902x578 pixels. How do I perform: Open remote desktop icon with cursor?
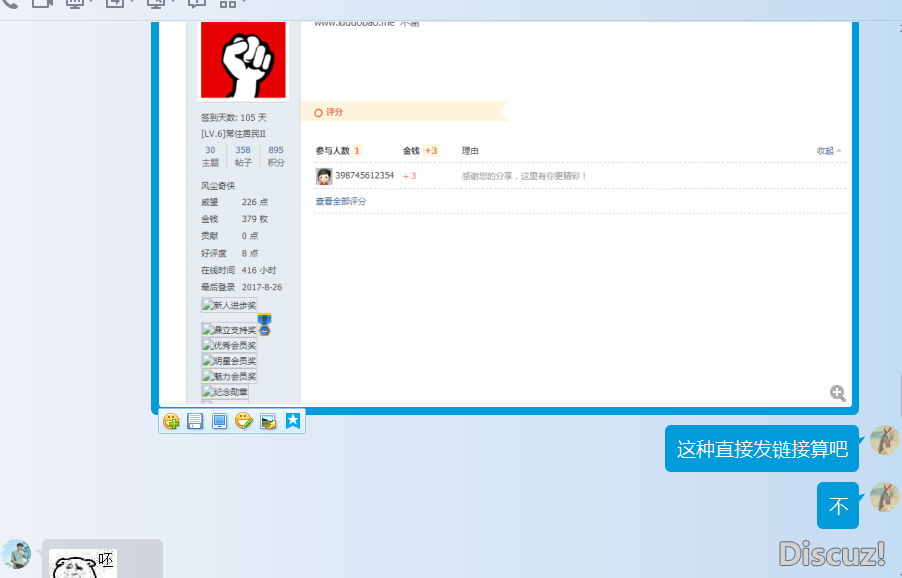tap(156, 3)
